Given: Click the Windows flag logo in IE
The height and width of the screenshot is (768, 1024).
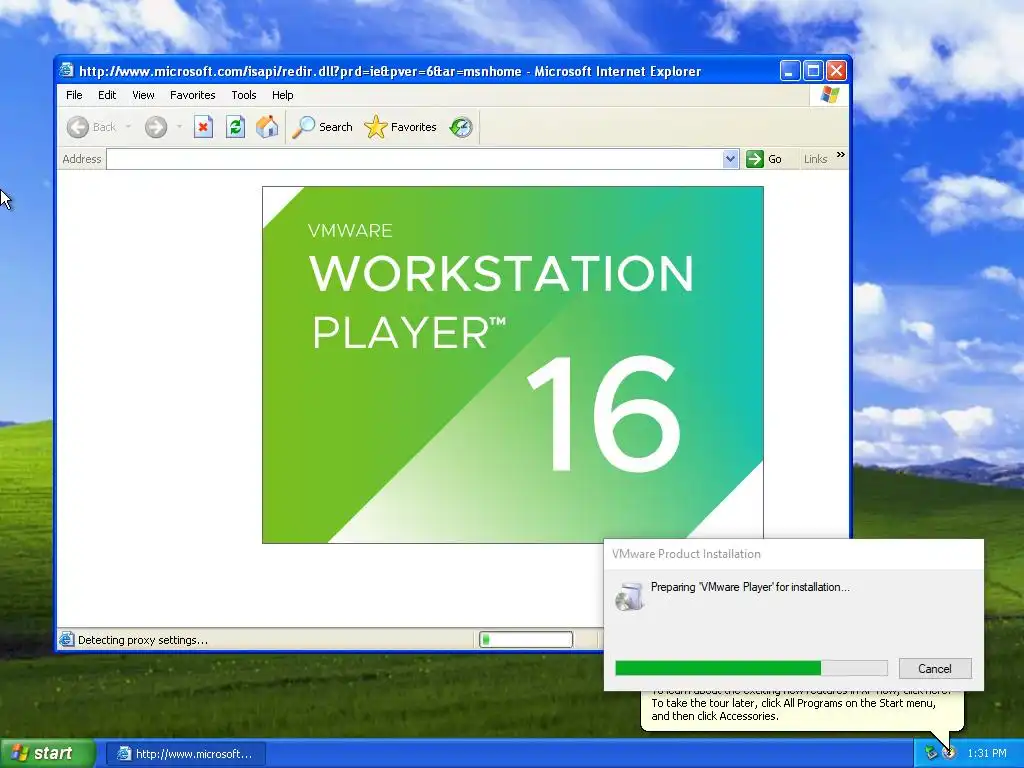Looking at the screenshot, I should [x=829, y=95].
